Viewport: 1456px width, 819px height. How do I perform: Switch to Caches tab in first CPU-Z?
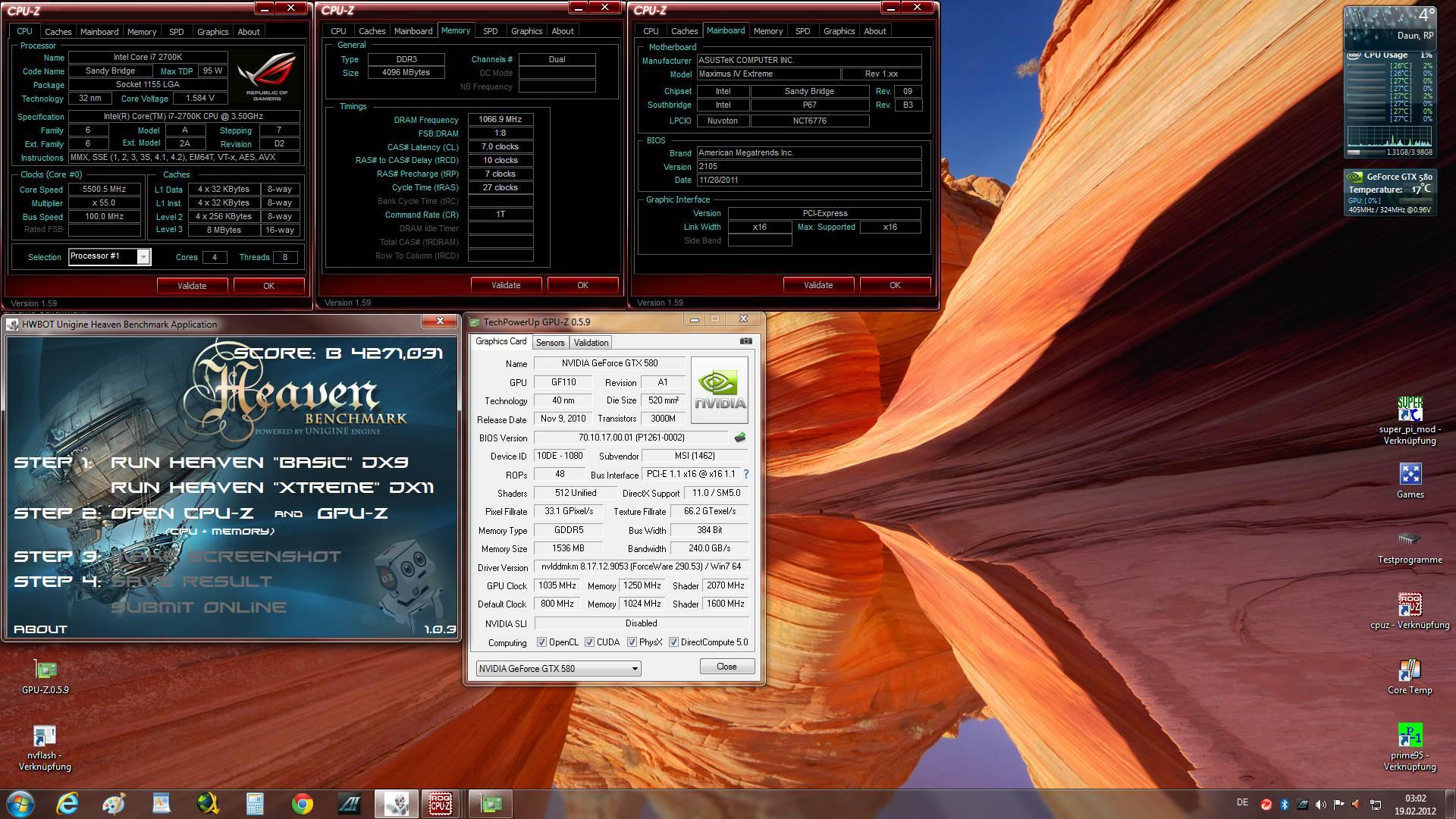[58, 31]
